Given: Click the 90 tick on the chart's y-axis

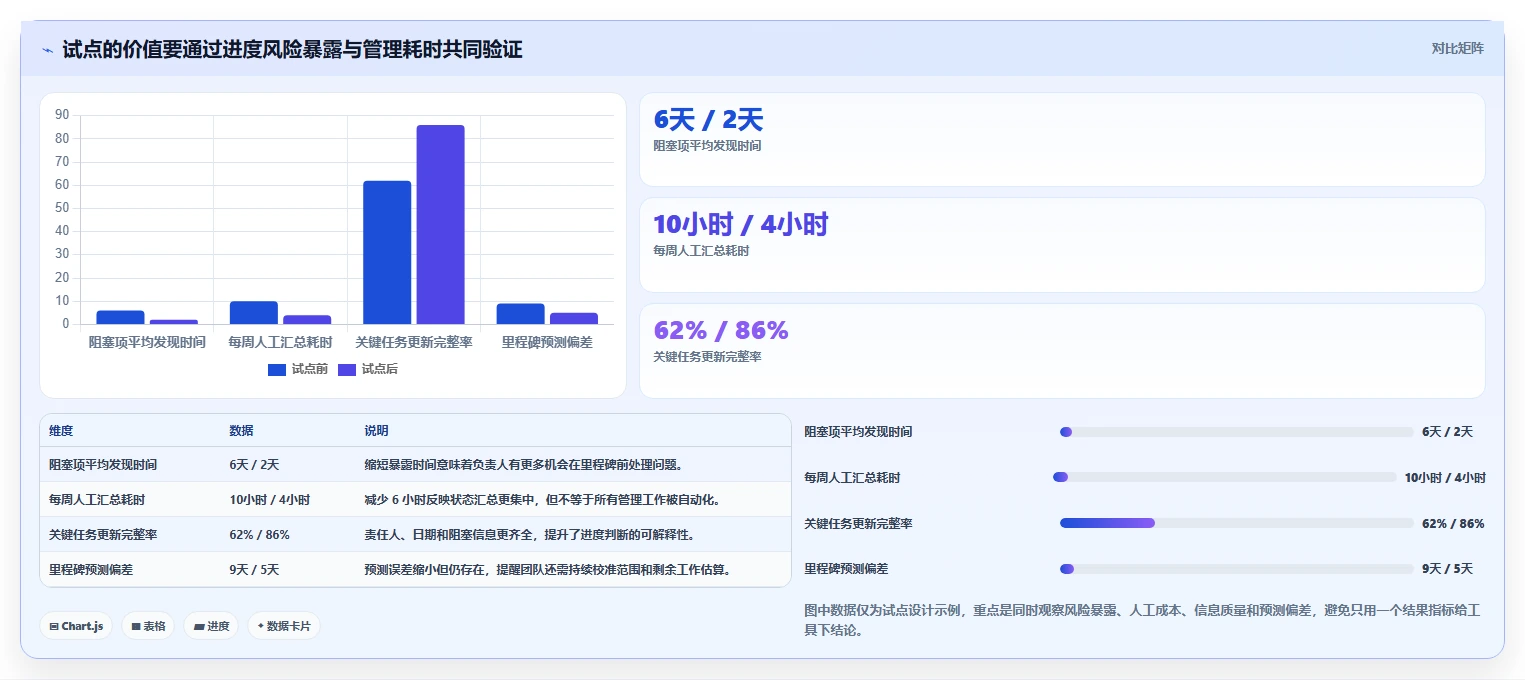Looking at the screenshot, I should click(62, 115).
